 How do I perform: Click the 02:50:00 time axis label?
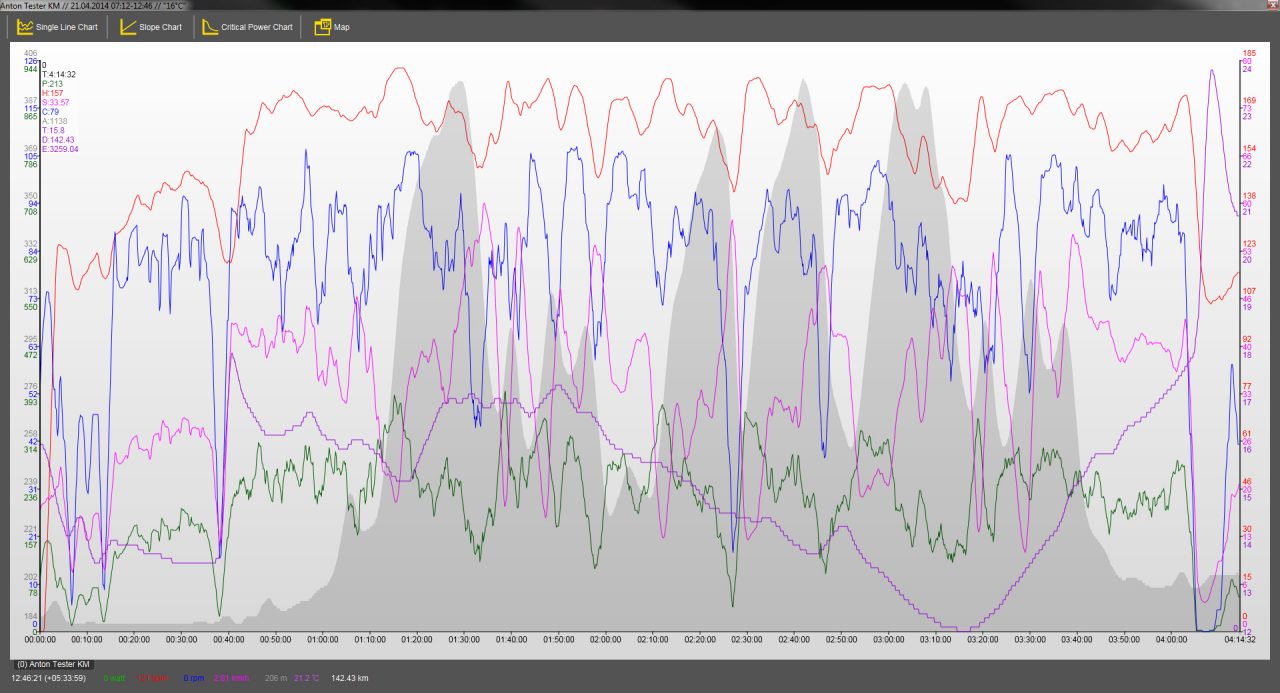point(840,638)
